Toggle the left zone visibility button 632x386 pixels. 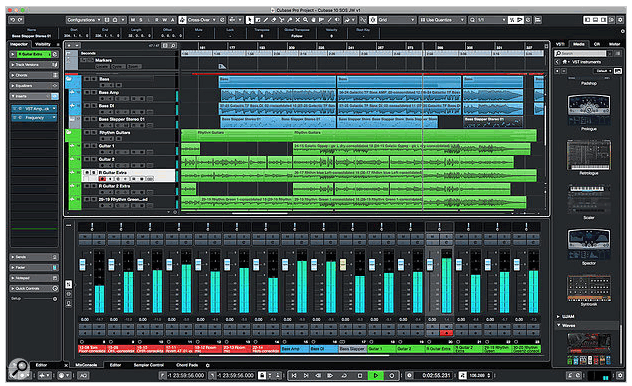pos(587,19)
